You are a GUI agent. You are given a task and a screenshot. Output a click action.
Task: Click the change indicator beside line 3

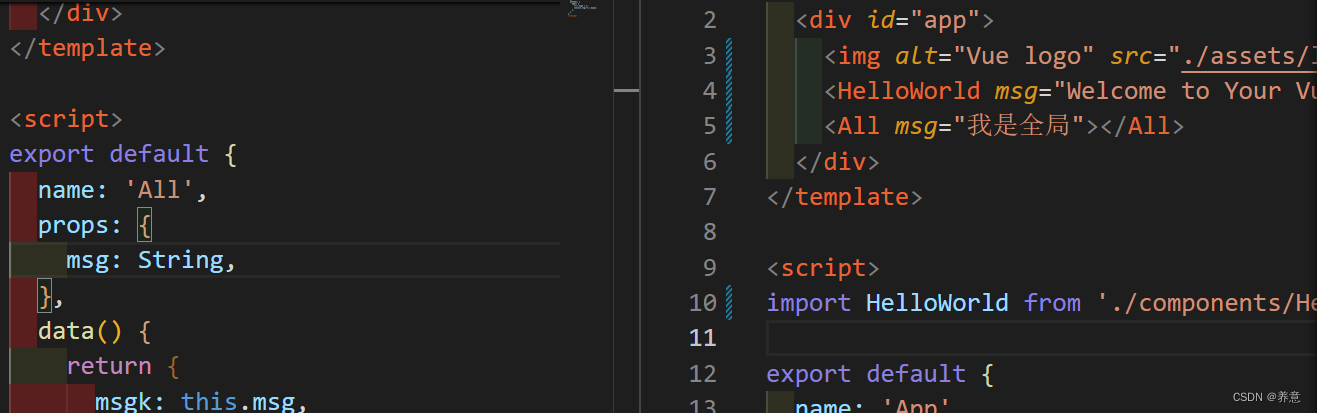point(729,56)
